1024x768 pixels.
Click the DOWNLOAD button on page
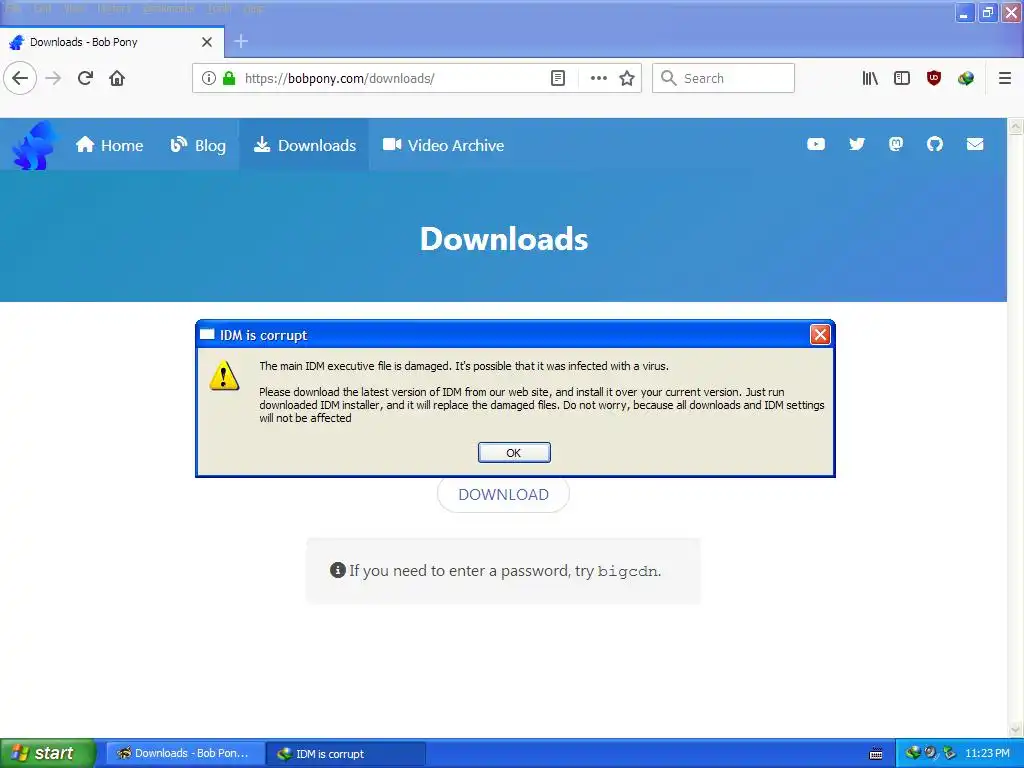pos(504,494)
